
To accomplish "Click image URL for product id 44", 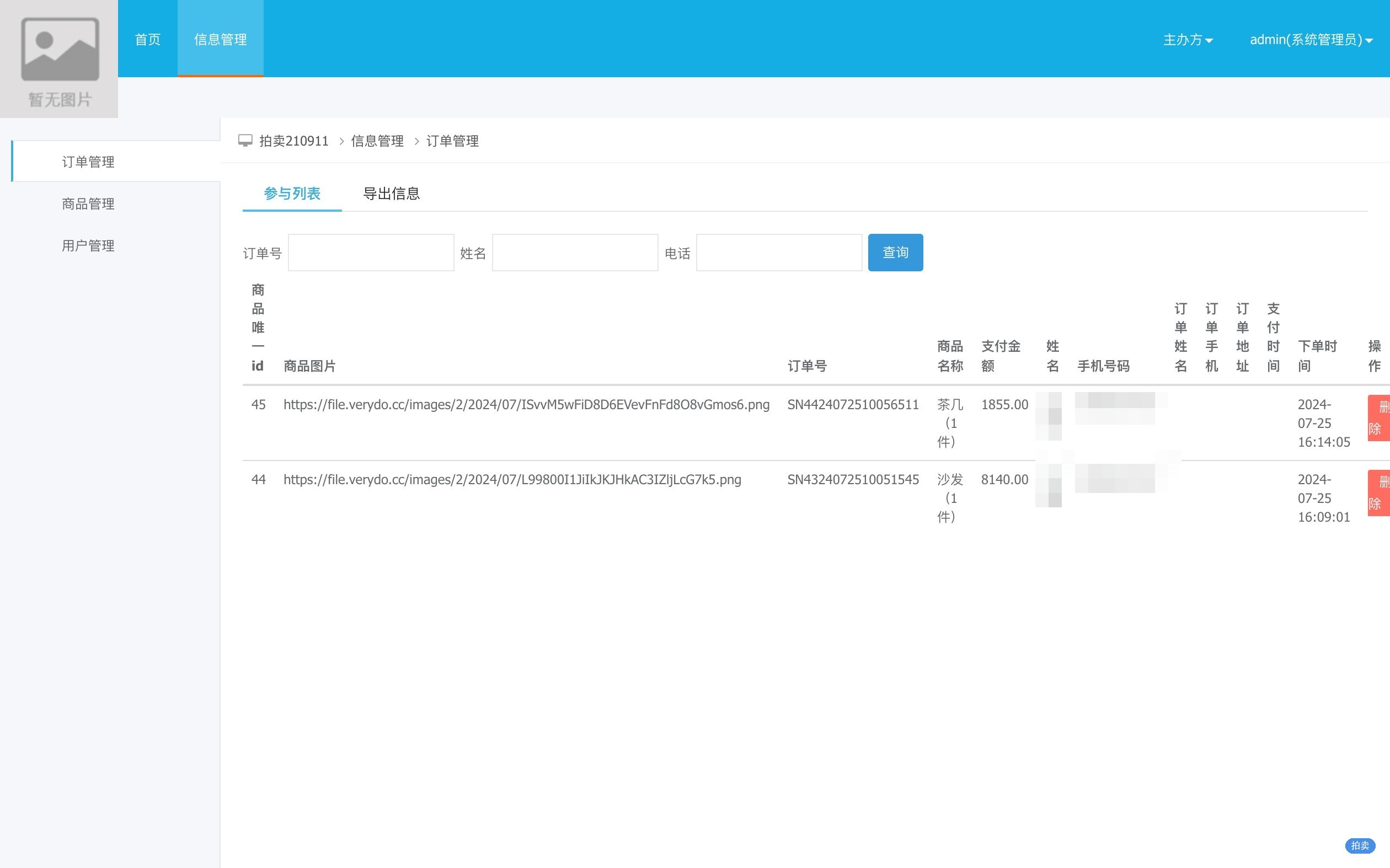I will [512, 479].
